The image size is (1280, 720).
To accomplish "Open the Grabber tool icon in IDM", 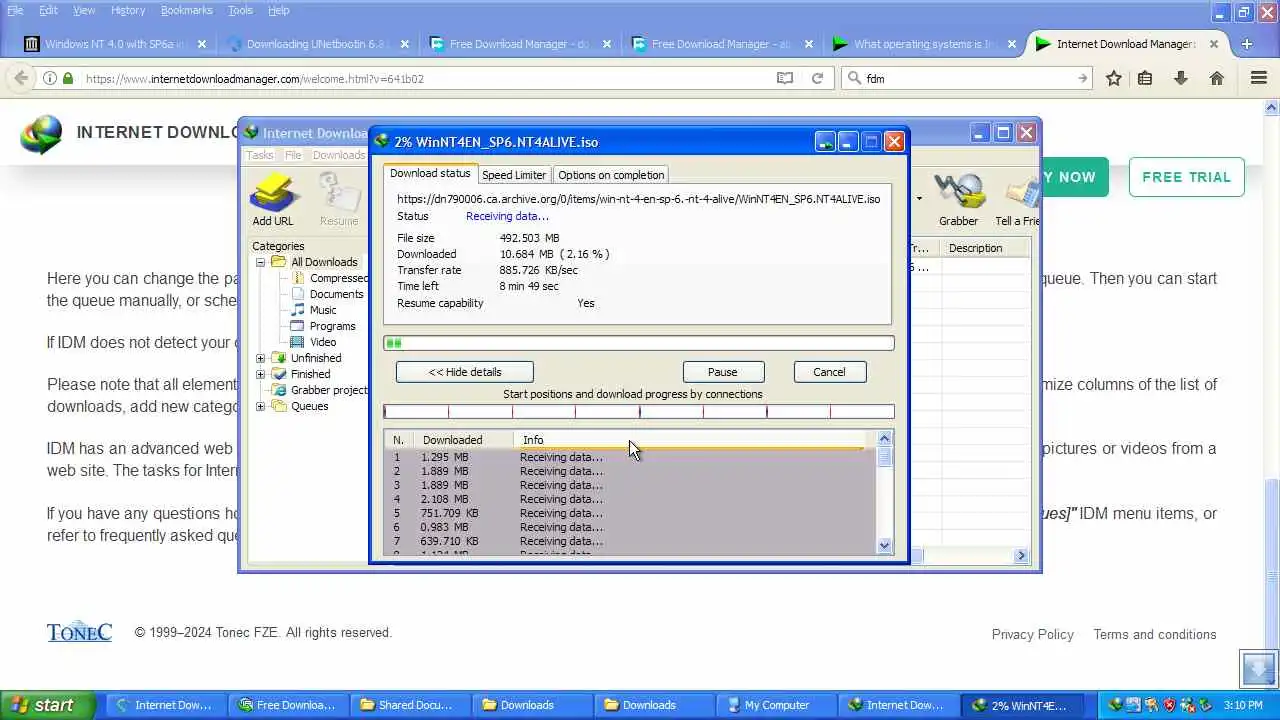I will pos(958,192).
